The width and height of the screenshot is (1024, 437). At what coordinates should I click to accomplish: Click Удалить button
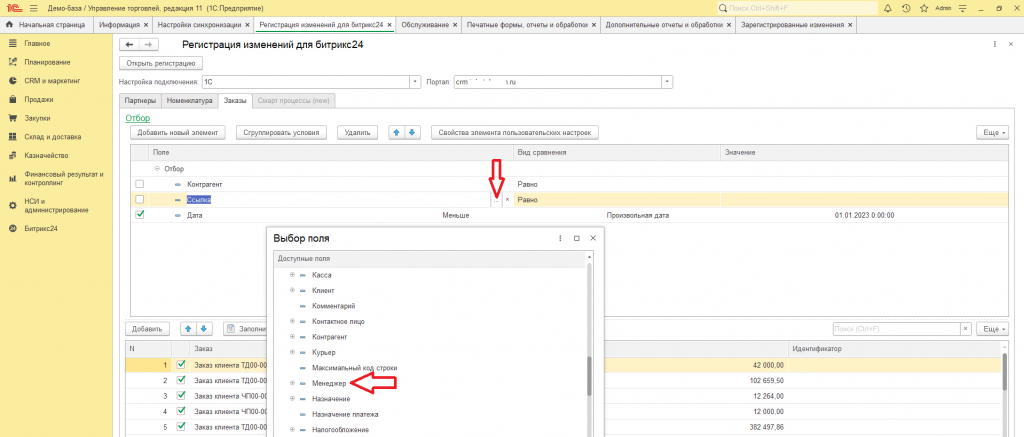click(357, 133)
